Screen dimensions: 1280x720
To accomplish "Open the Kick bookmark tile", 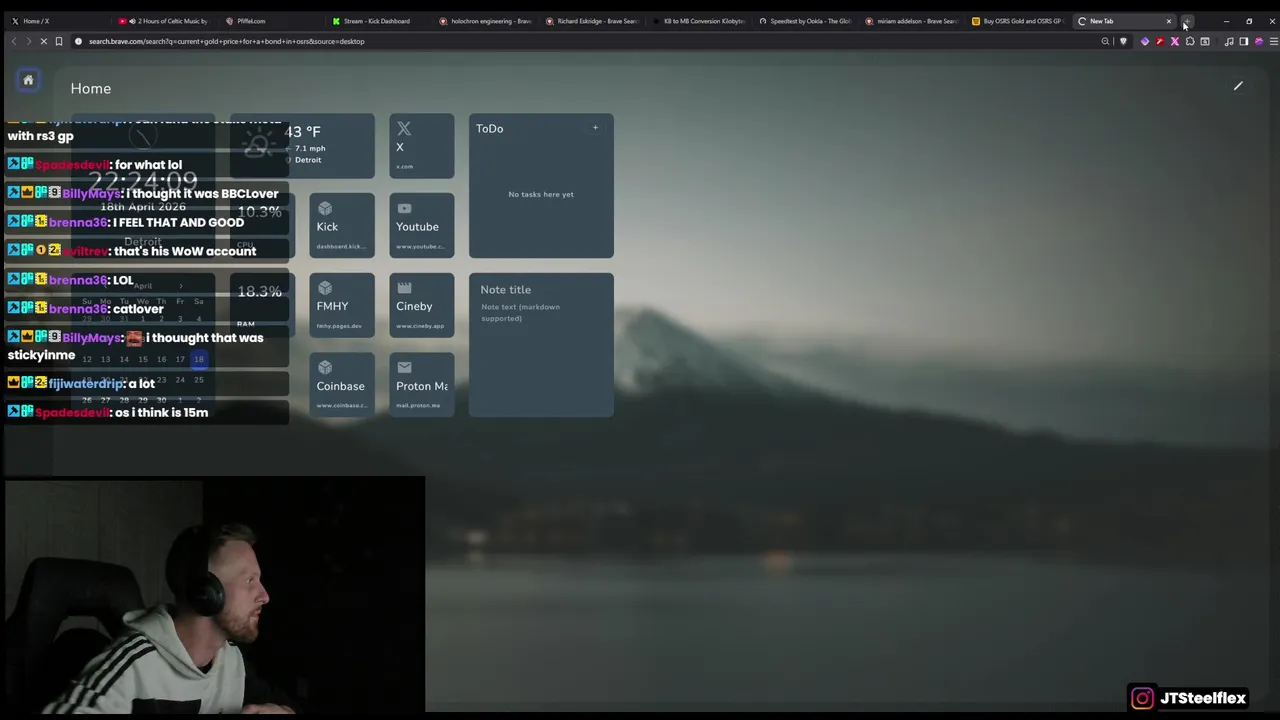I will [342, 226].
